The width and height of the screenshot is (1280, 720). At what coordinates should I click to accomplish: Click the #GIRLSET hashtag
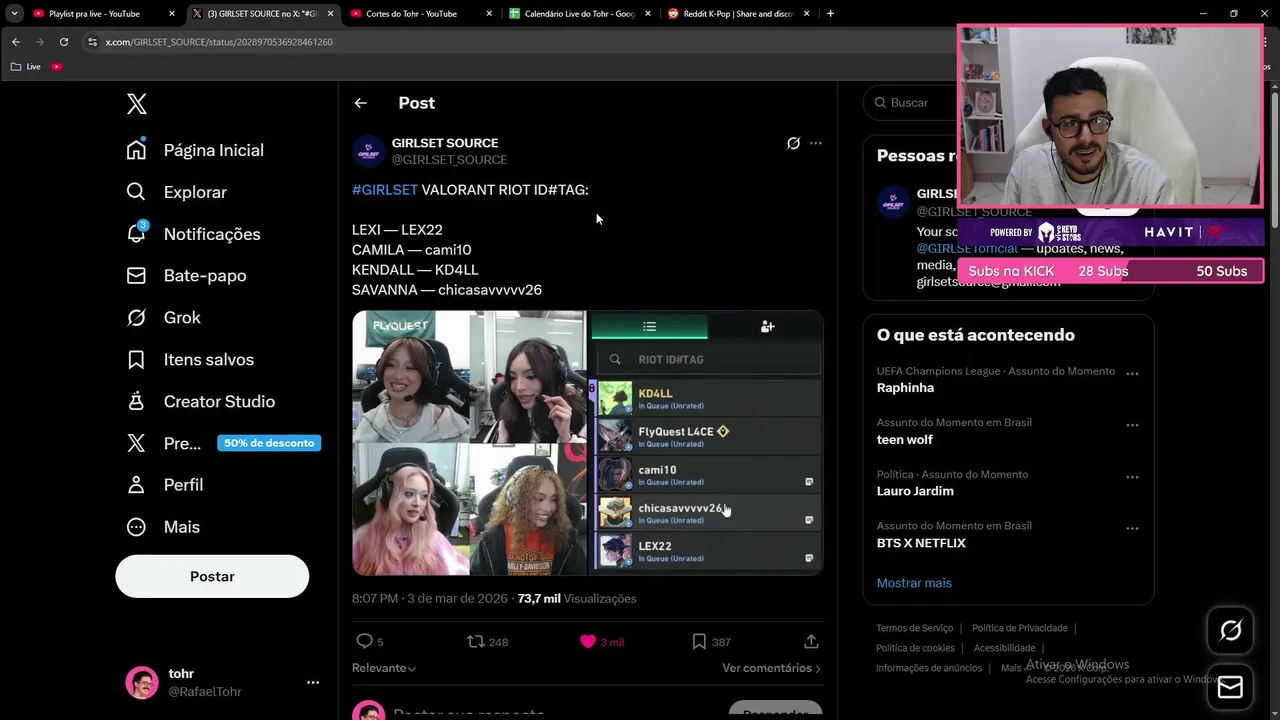(385, 190)
